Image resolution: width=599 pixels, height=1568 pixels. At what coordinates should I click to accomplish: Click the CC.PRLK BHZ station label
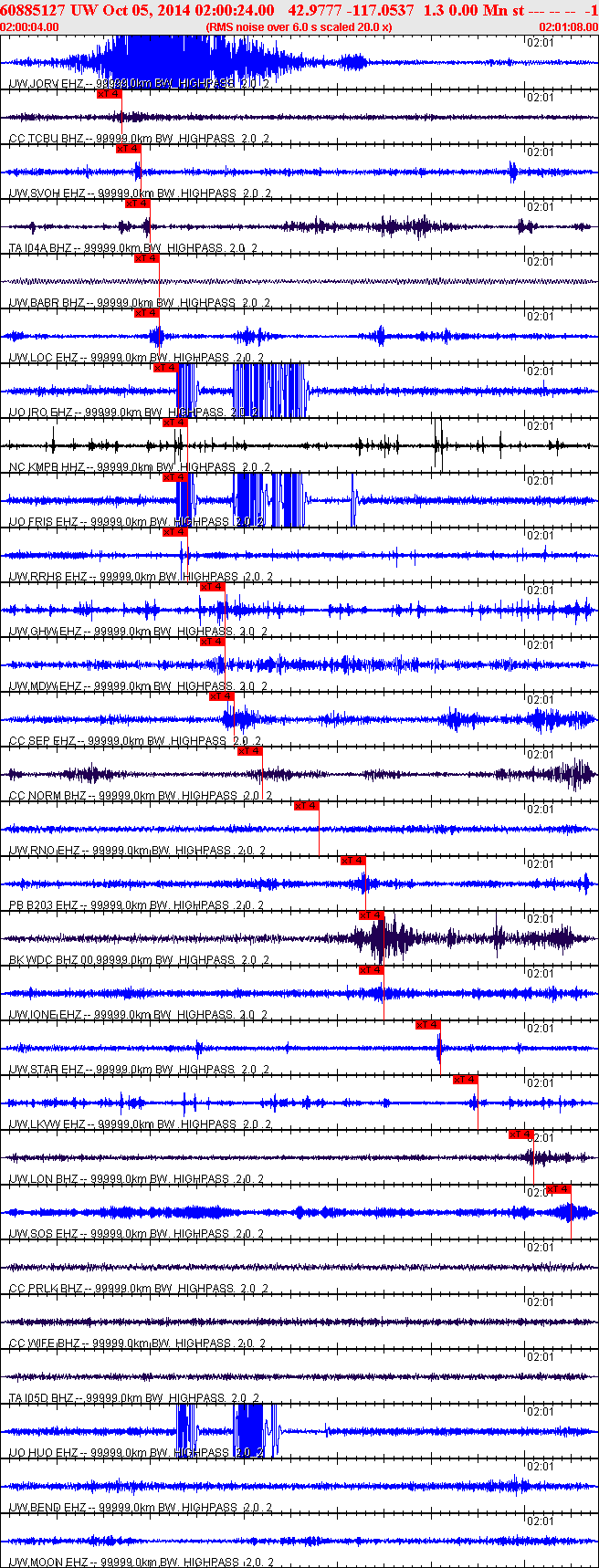coord(44,1289)
